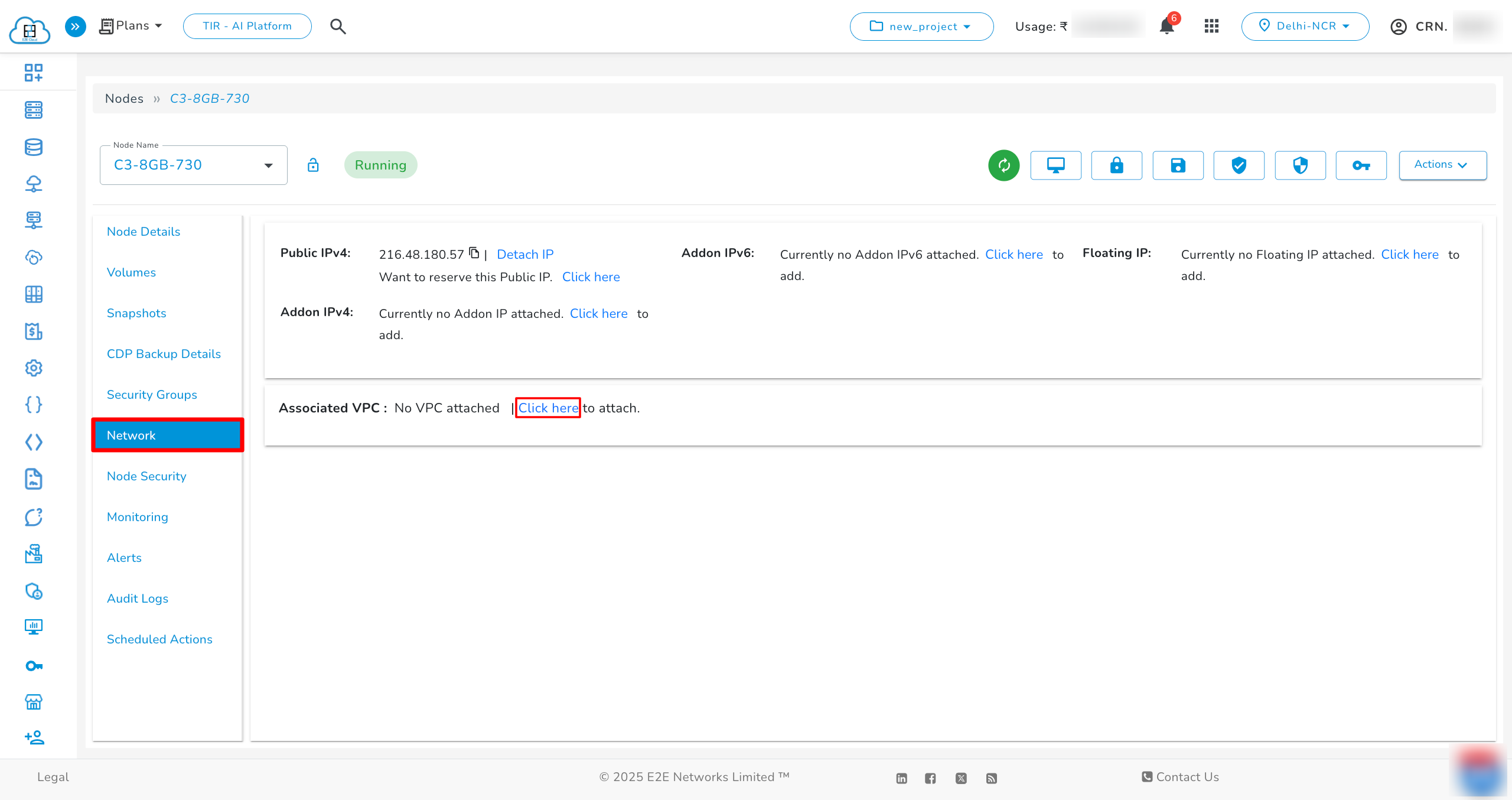The width and height of the screenshot is (1512, 800).
Task: Click the TIR - AI Platform button
Action: (x=247, y=26)
